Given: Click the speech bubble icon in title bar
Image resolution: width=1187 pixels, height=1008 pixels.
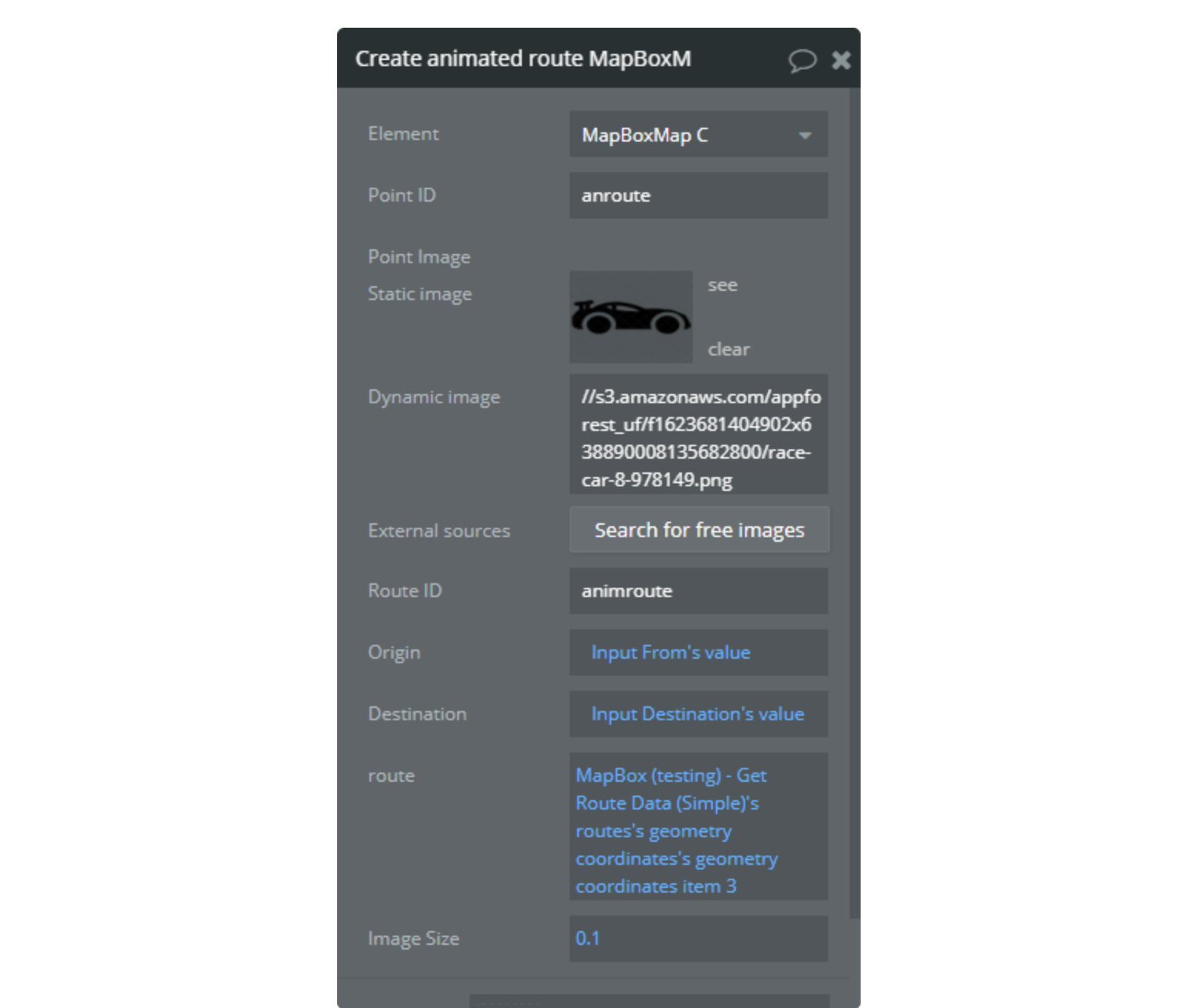Looking at the screenshot, I should [x=801, y=59].
